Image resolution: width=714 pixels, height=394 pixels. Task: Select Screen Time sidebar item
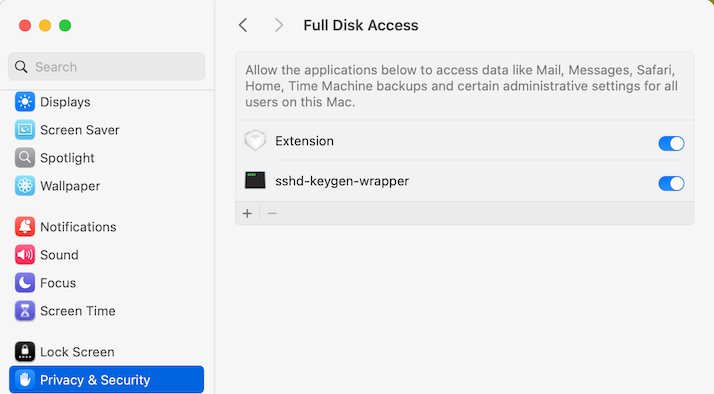[x=107, y=311]
